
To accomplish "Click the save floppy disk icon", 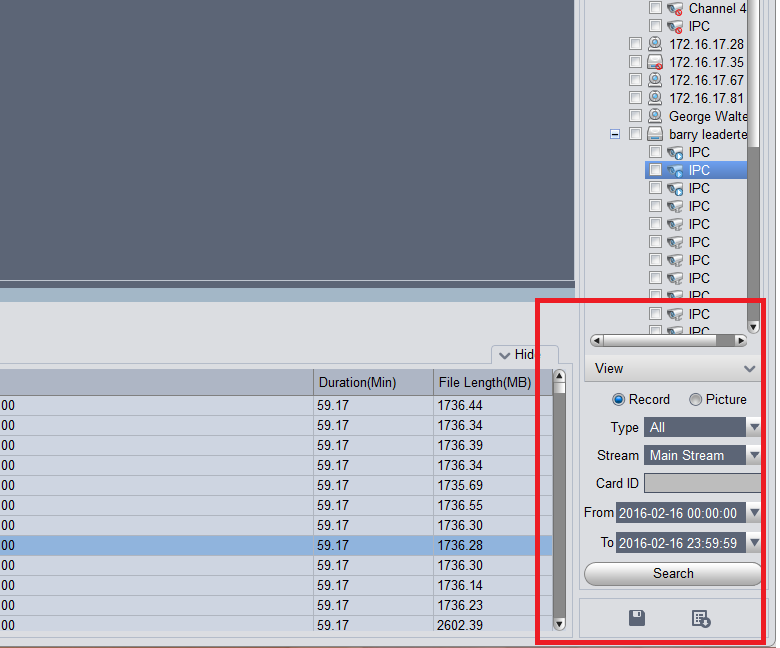I will click(x=637, y=618).
